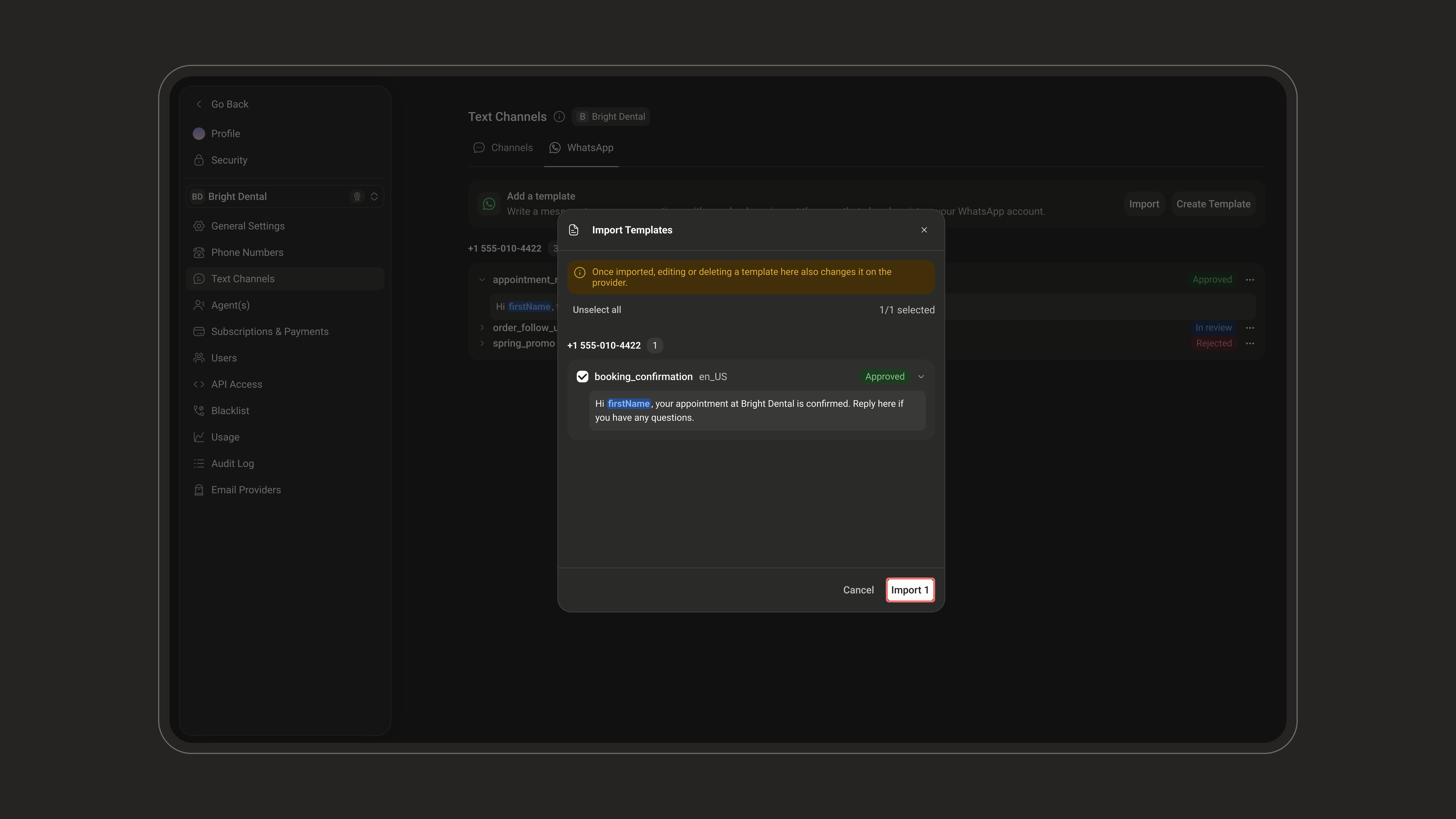Go Back using the sidebar arrow
Screen dimensions: 1456x819
198,104
